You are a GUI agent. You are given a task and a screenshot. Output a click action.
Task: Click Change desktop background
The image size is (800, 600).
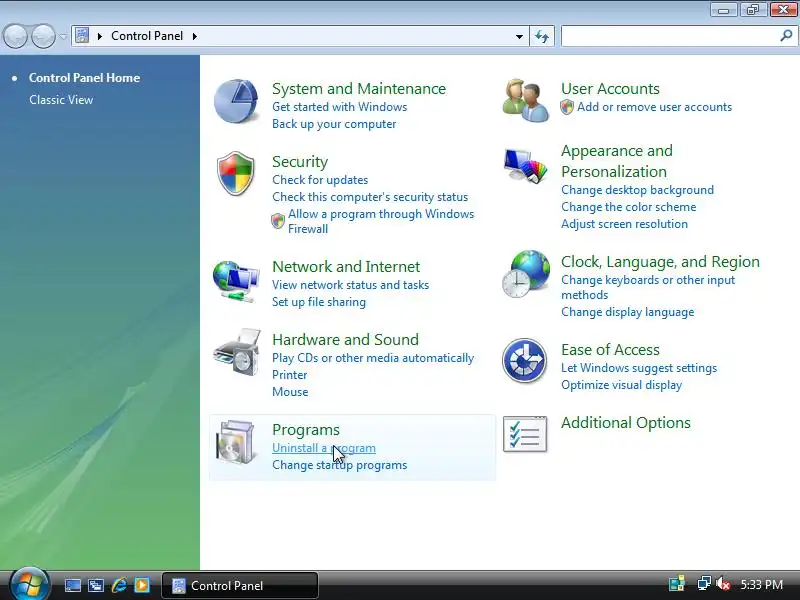[637, 190]
